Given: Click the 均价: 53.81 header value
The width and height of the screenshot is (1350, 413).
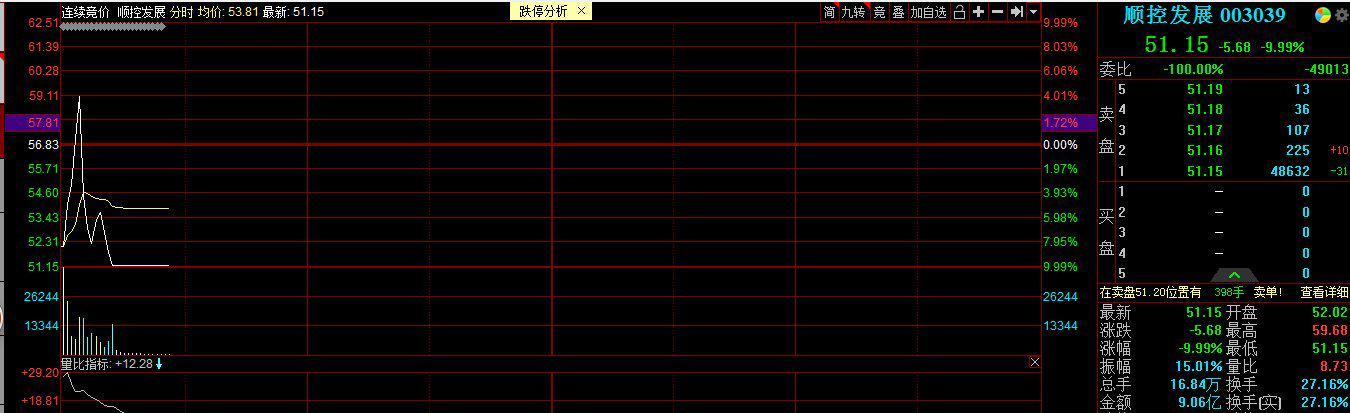Looking at the screenshot, I should pyautogui.click(x=228, y=12).
